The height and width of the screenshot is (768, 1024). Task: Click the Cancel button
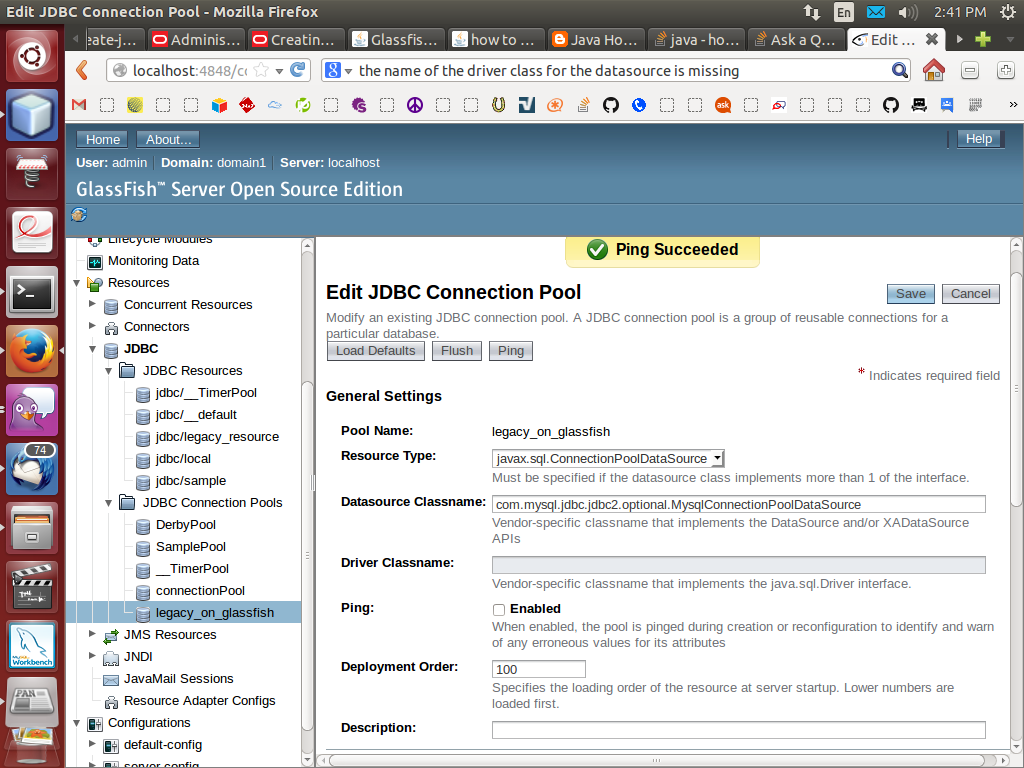(970, 294)
